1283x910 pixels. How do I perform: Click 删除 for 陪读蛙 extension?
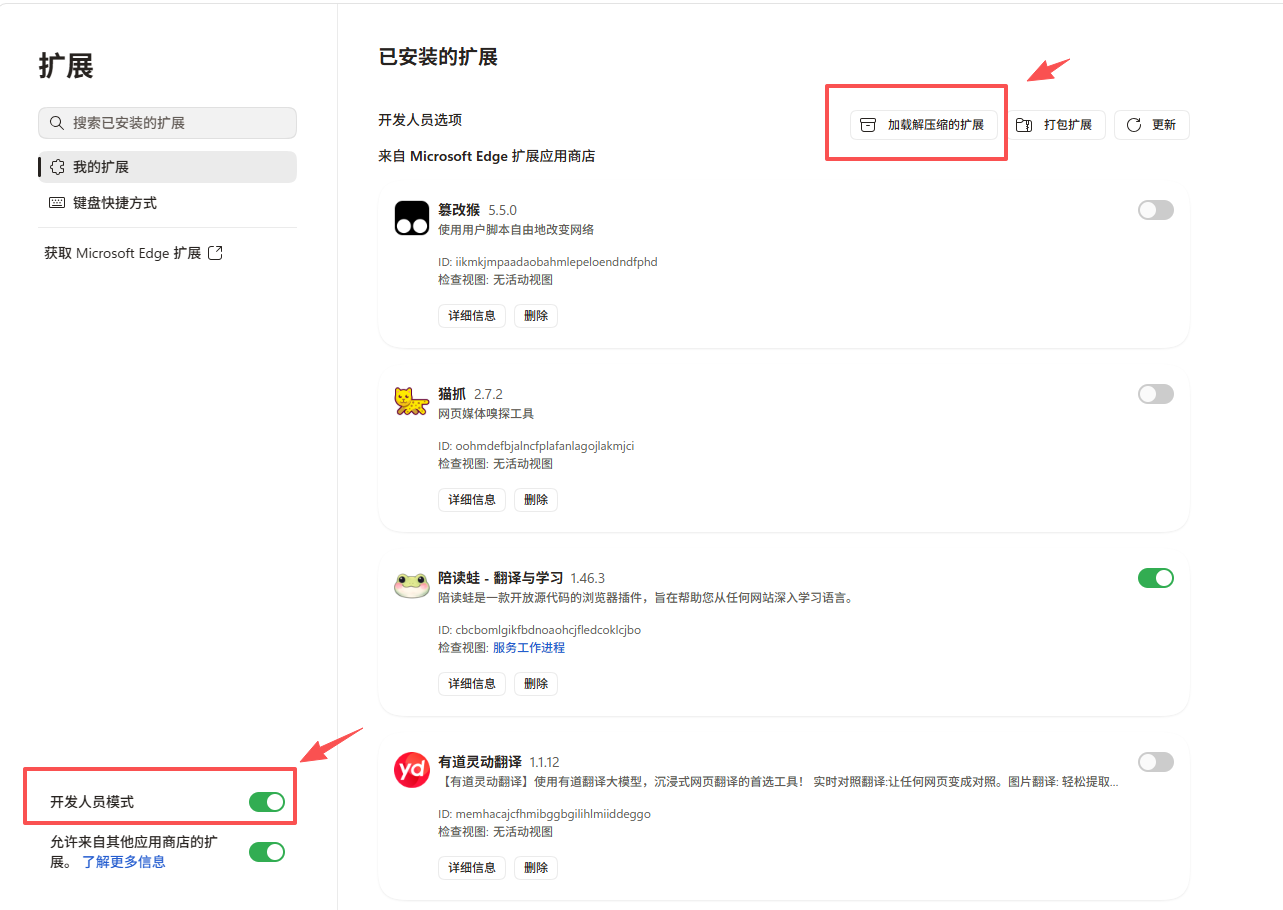(536, 684)
